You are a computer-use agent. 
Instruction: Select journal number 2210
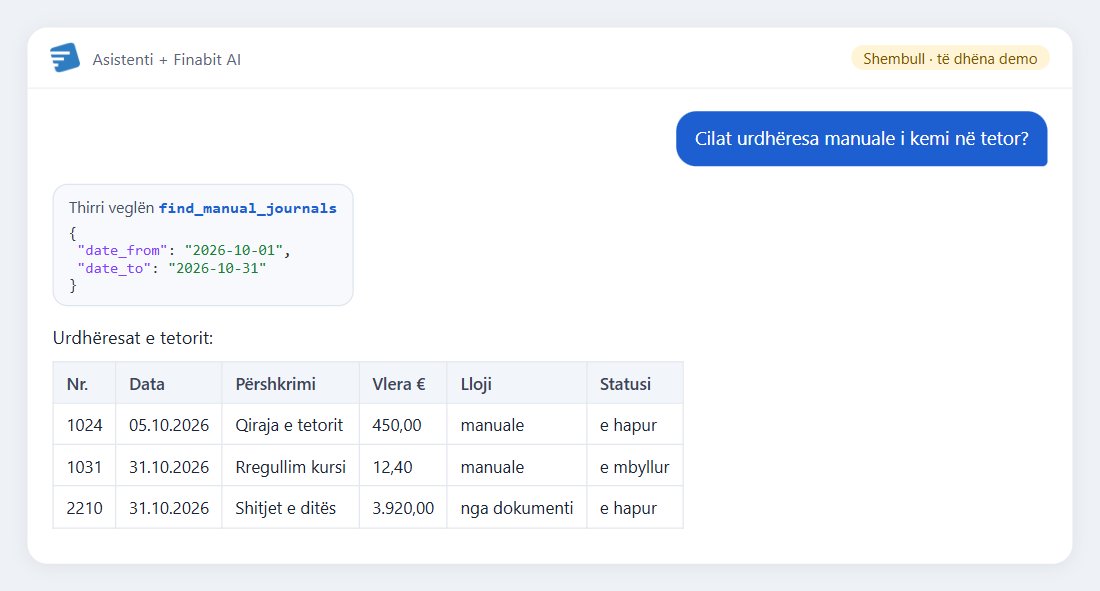pyautogui.click(x=84, y=507)
